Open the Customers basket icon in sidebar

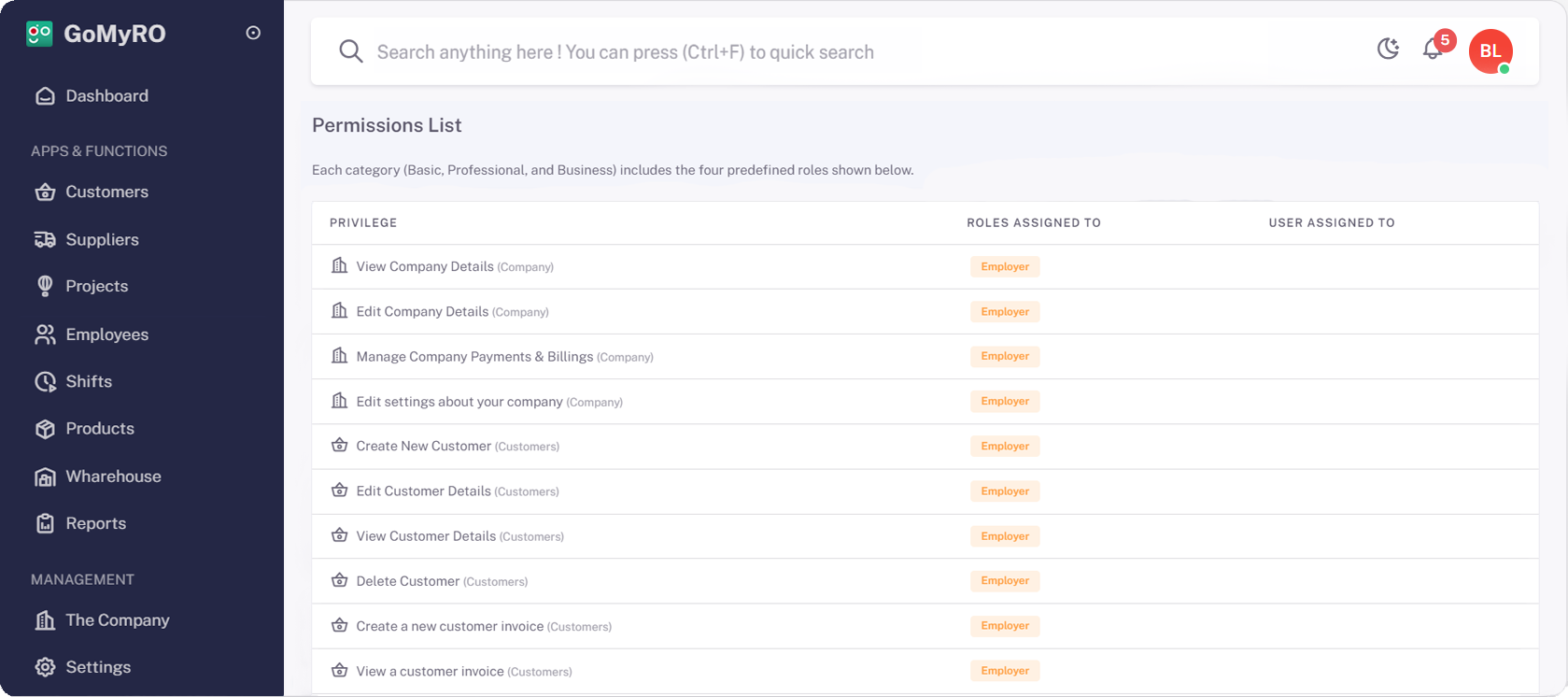(x=45, y=192)
